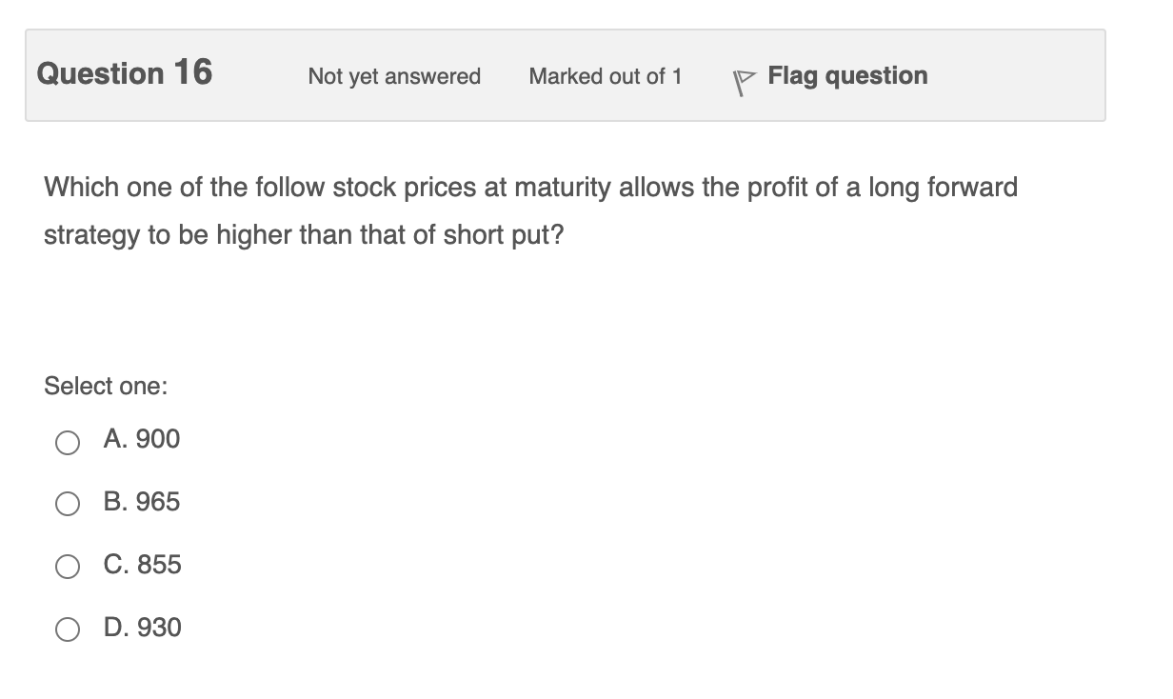Viewport: 1173px width, 699px height.
Task: Select answer option D. 930
Action: click(142, 629)
